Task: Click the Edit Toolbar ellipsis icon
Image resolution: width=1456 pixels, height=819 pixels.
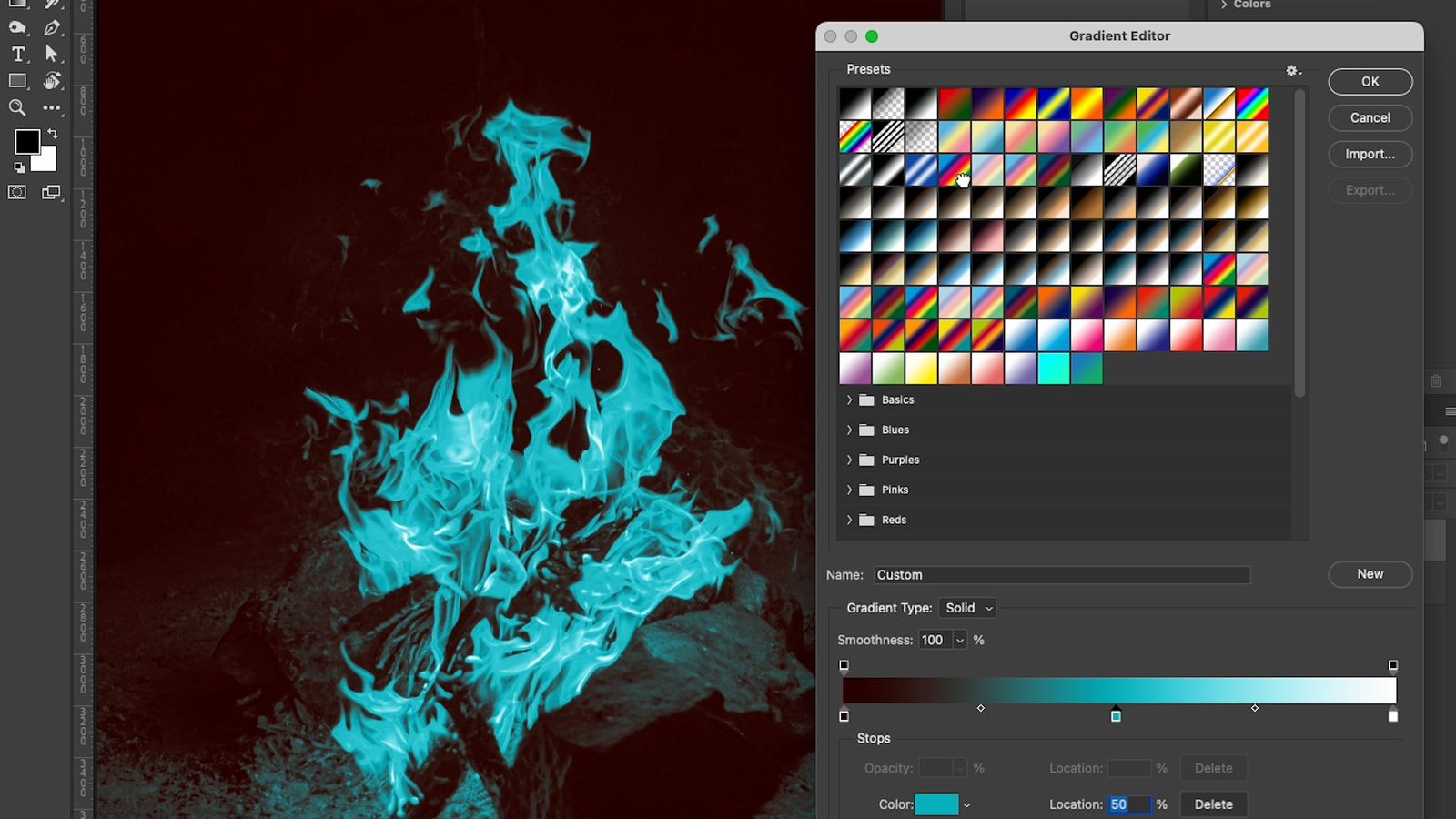Action: (x=52, y=108)
